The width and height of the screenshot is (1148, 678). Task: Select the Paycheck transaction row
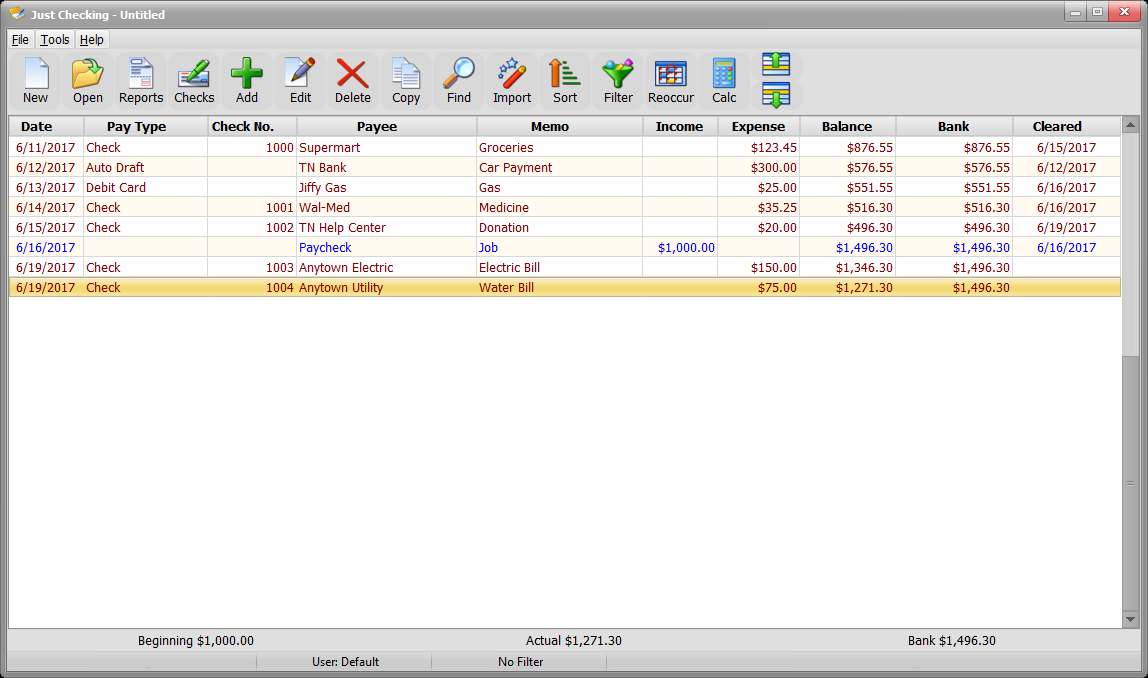click(325, 247)
